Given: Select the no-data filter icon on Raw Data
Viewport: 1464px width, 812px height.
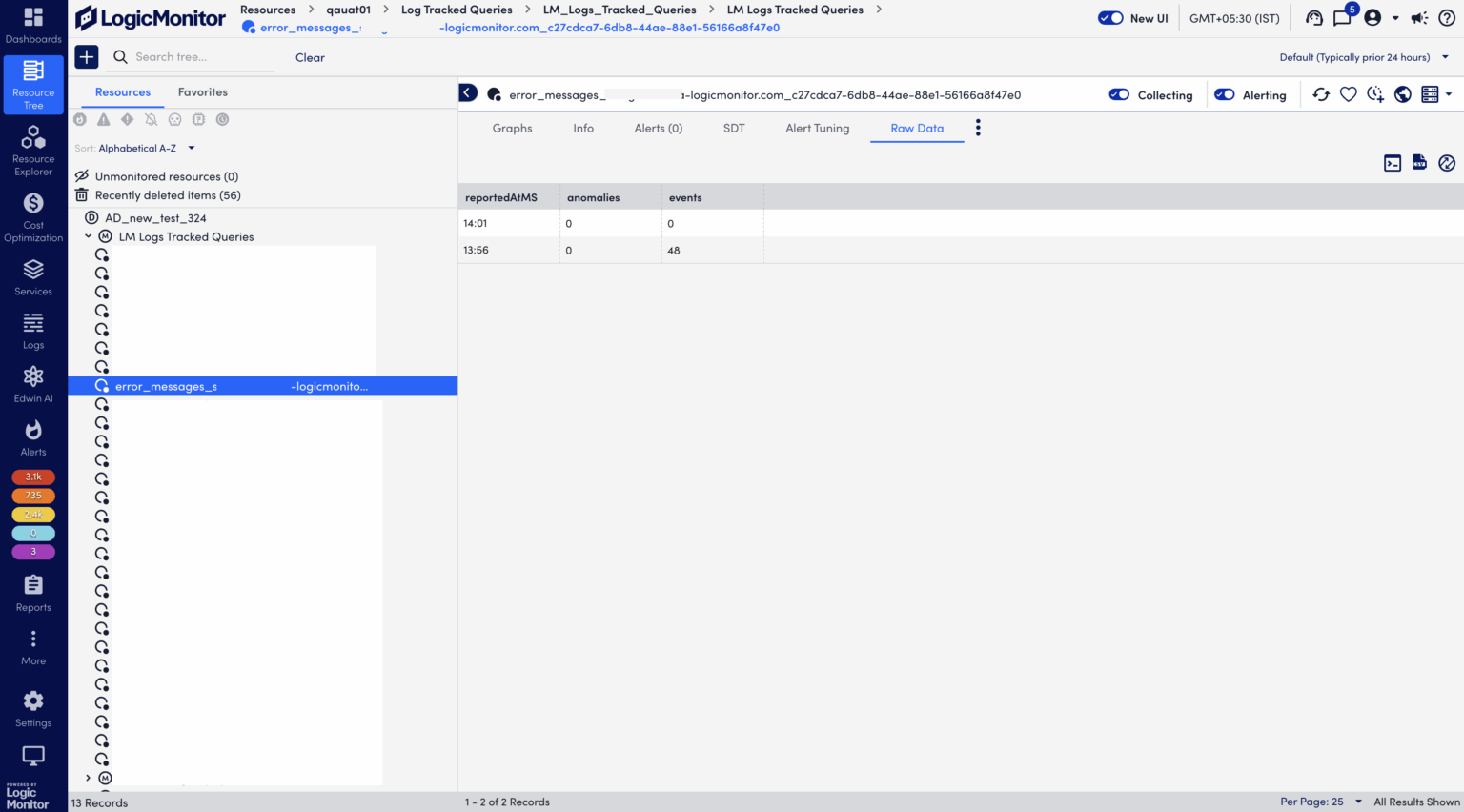Looking at the screenshot, I should pos(1446,163).
